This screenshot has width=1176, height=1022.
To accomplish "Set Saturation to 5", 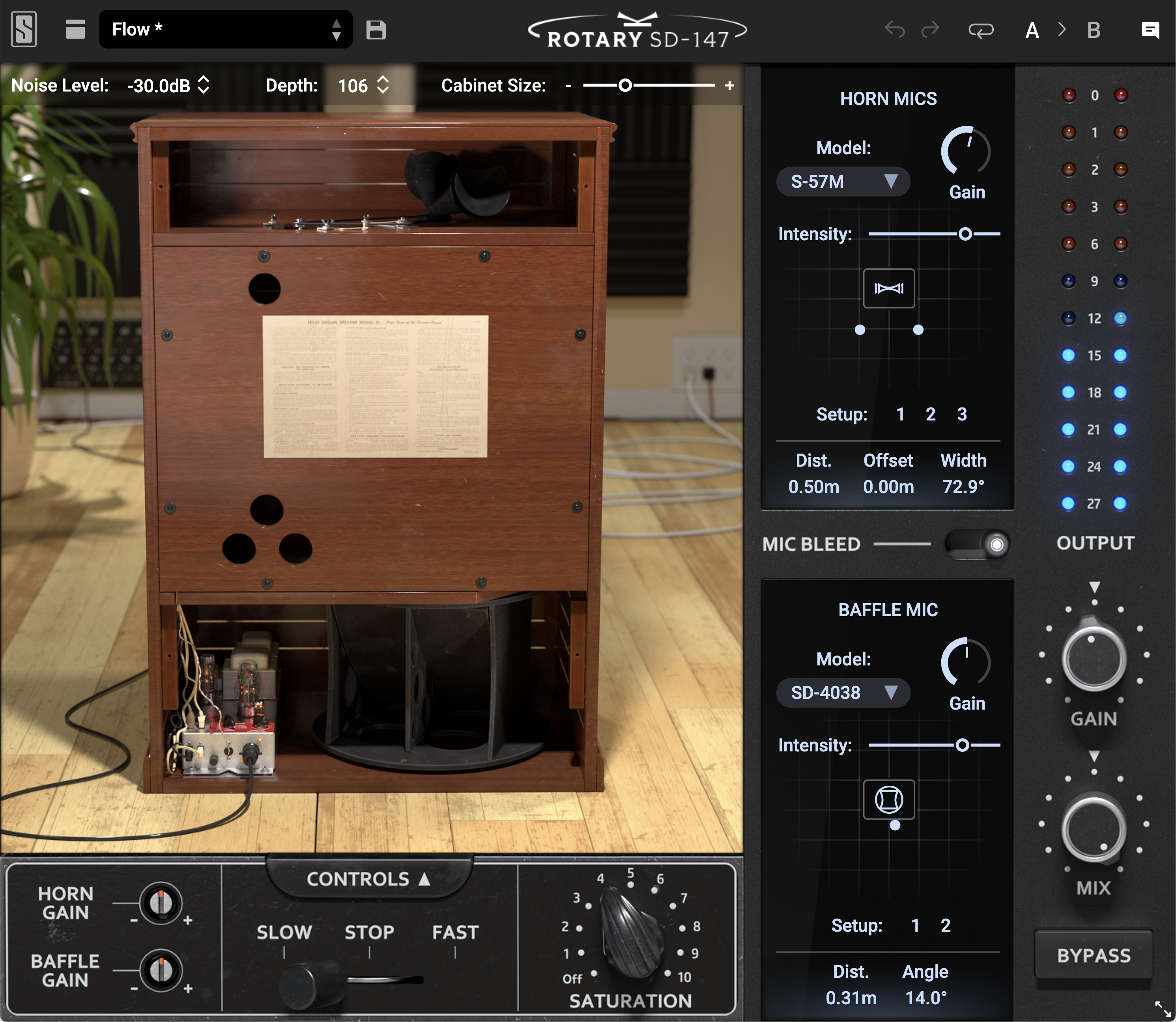I will 630,873.
